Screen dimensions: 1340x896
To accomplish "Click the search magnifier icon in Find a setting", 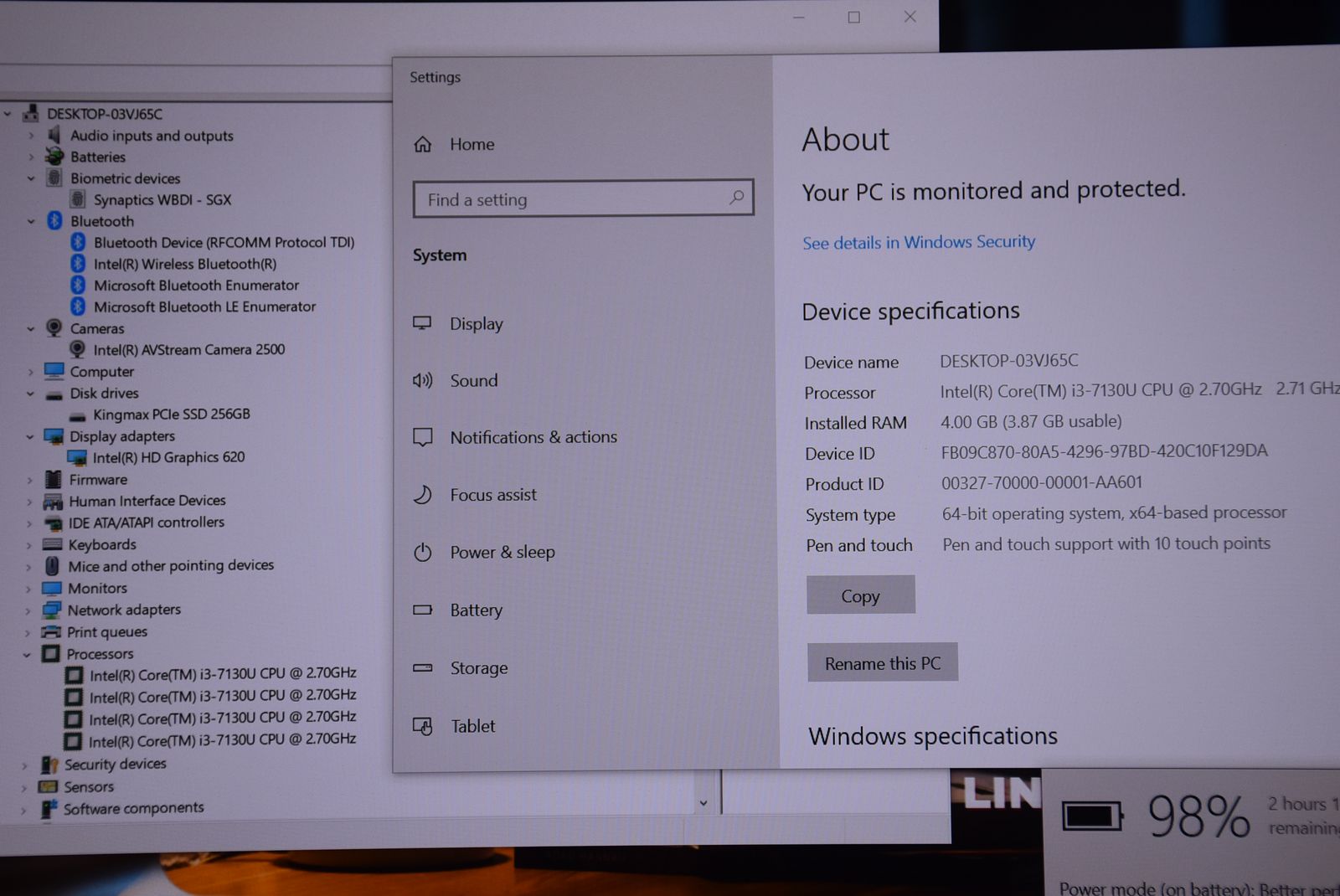I will click(x=736, y=198).
